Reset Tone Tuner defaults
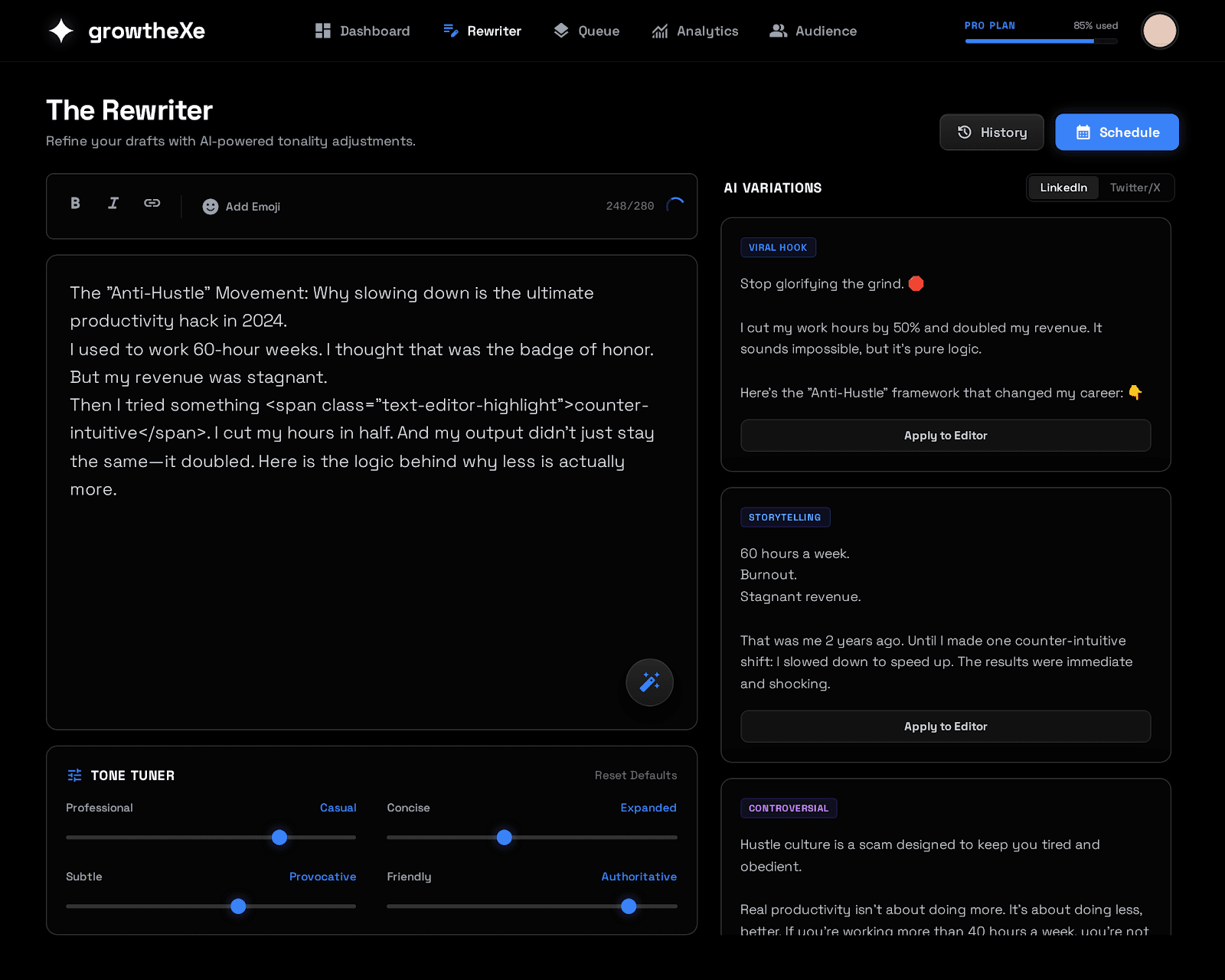This screenshot has width=1225, height=980. click(635, 775)
